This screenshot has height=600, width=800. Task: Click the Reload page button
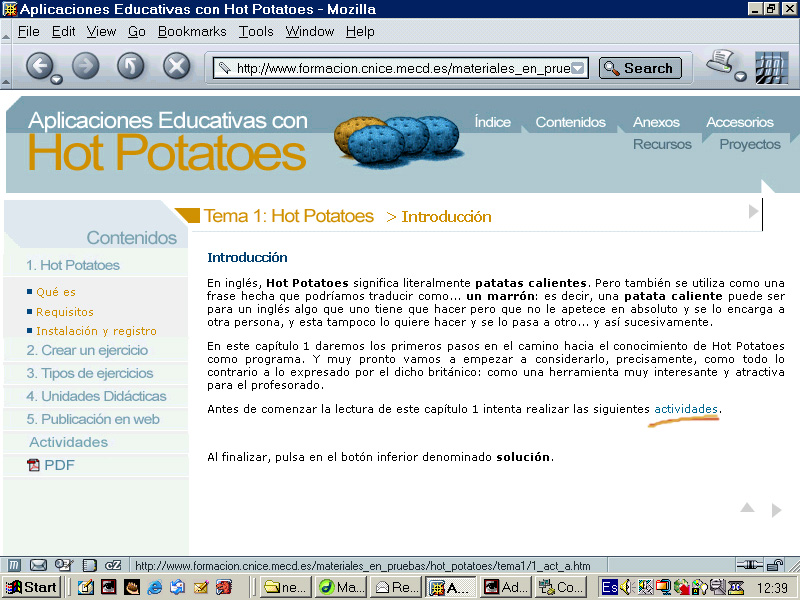(130, 67)
